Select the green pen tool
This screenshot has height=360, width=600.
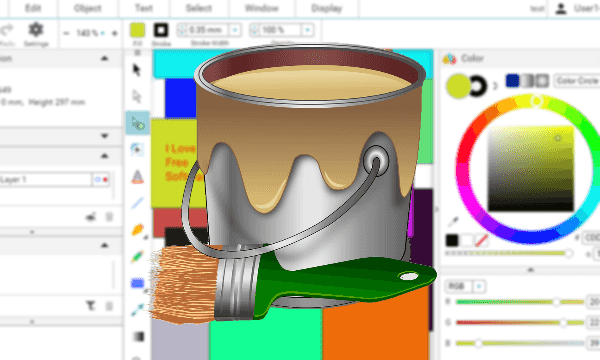(x=137, y=256)
